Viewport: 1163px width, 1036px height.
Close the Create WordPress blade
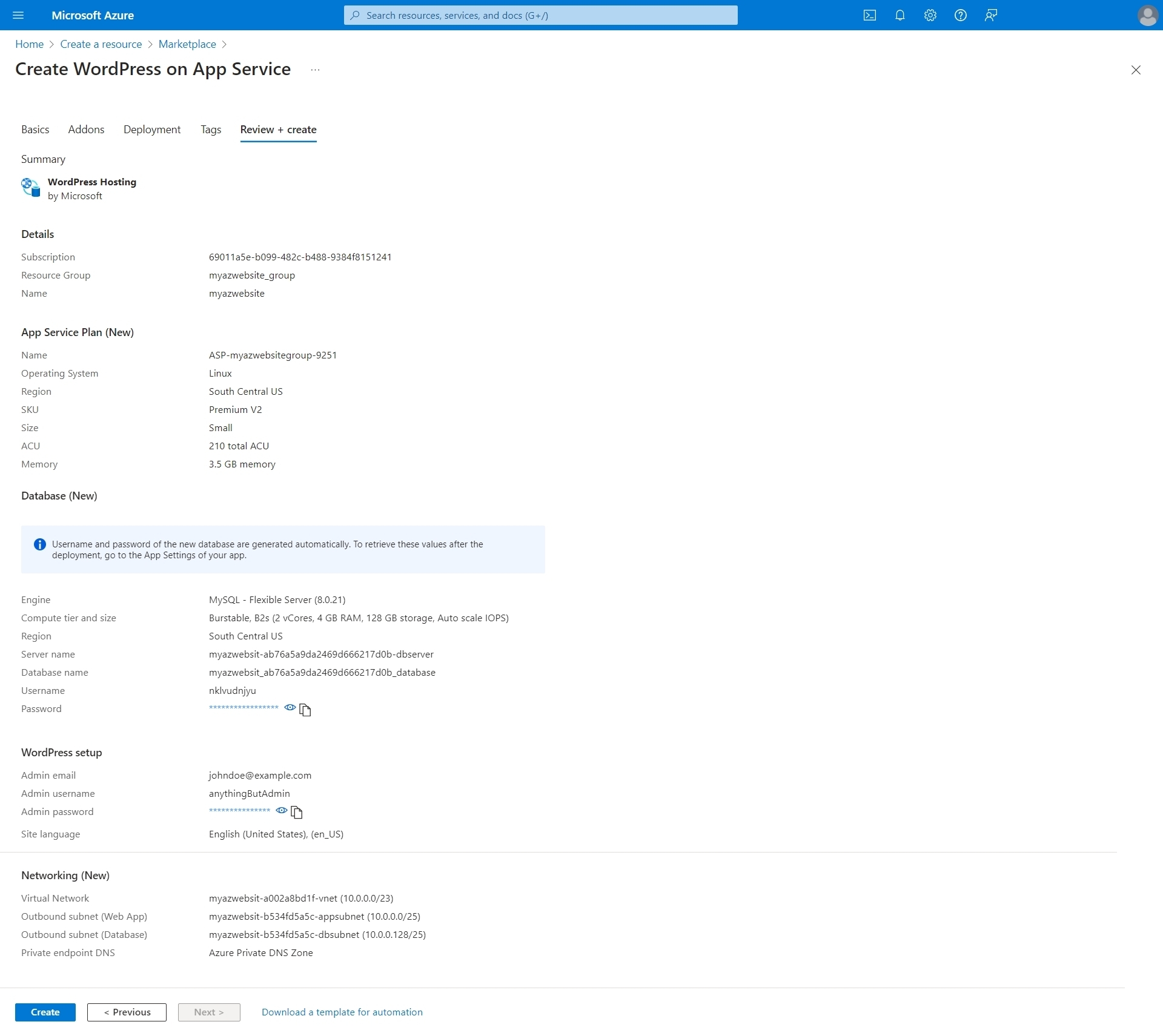tap(1136, 70)
